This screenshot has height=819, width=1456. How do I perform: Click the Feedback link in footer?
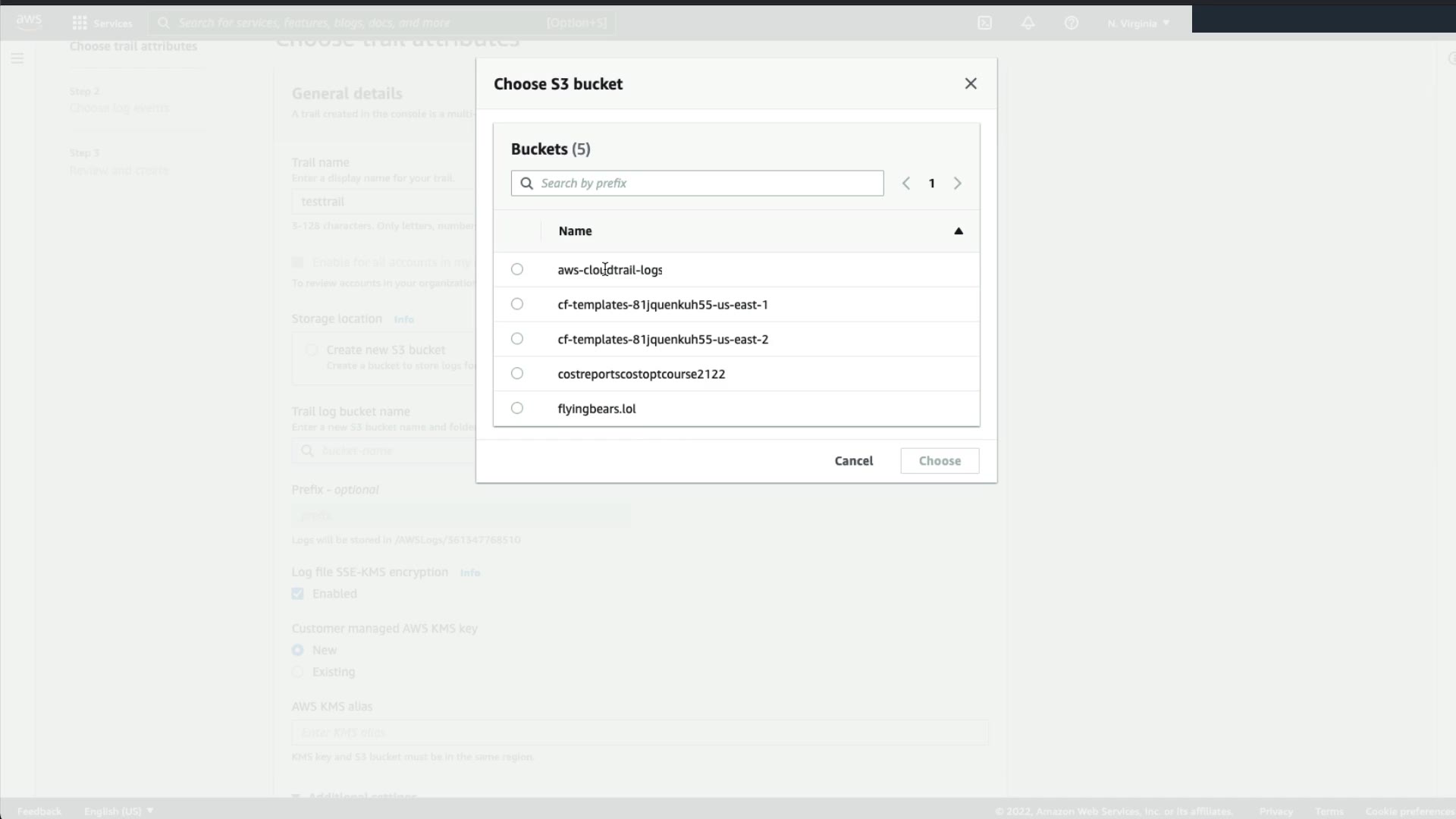[39, 811]
